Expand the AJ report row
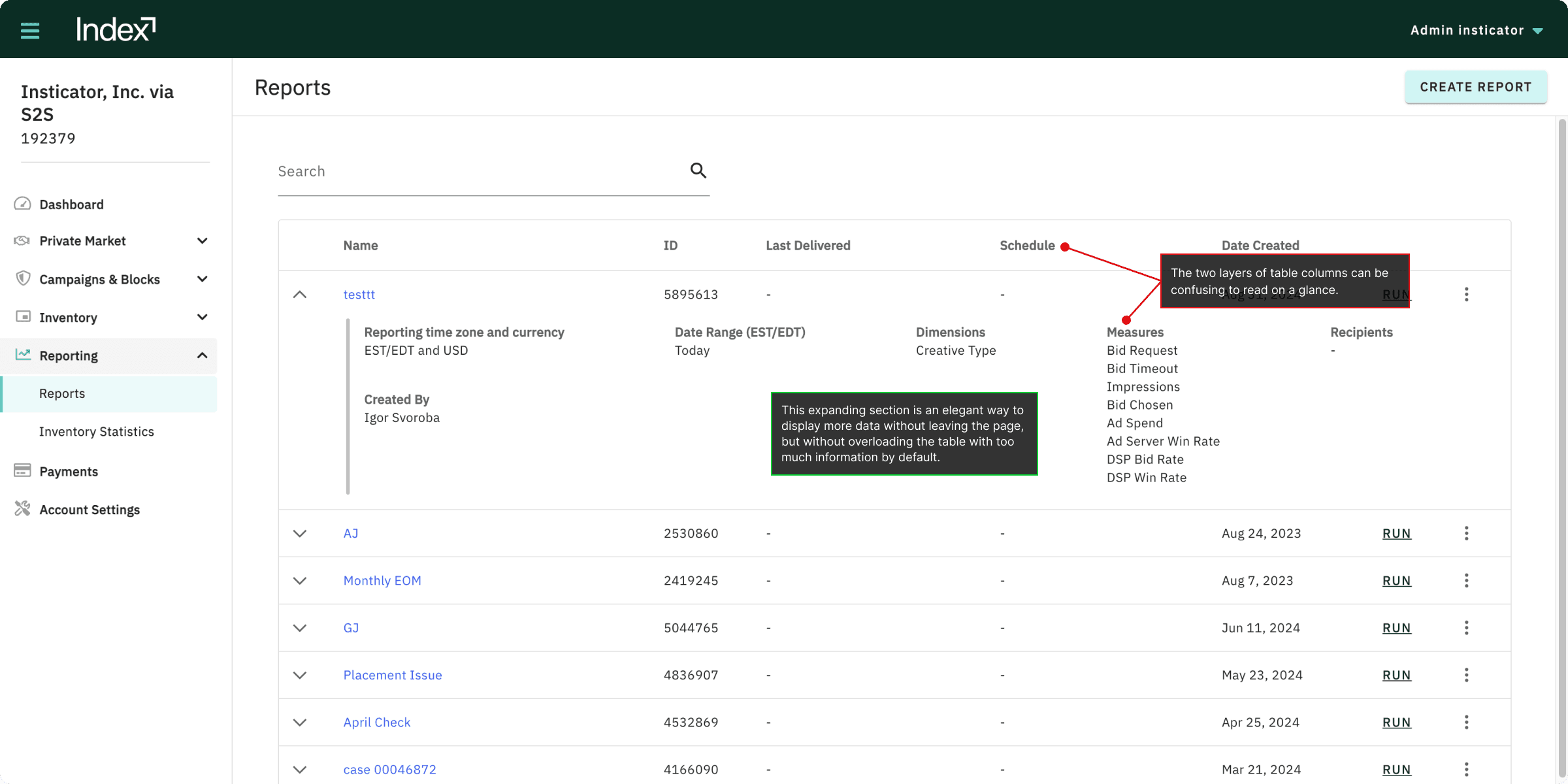This screenshot has height=784, width=1568. tap(300, 533)
